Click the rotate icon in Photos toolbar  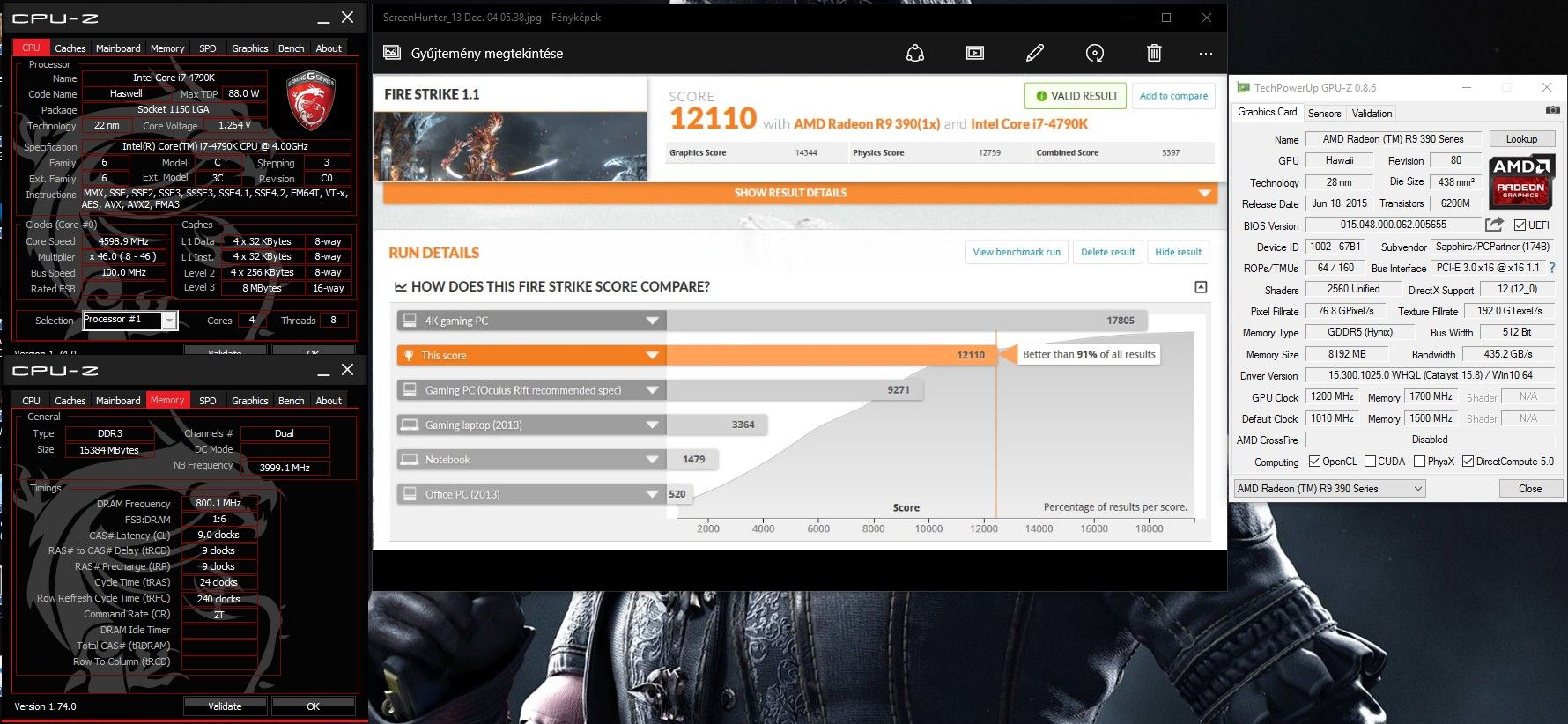click(1095, 54)
